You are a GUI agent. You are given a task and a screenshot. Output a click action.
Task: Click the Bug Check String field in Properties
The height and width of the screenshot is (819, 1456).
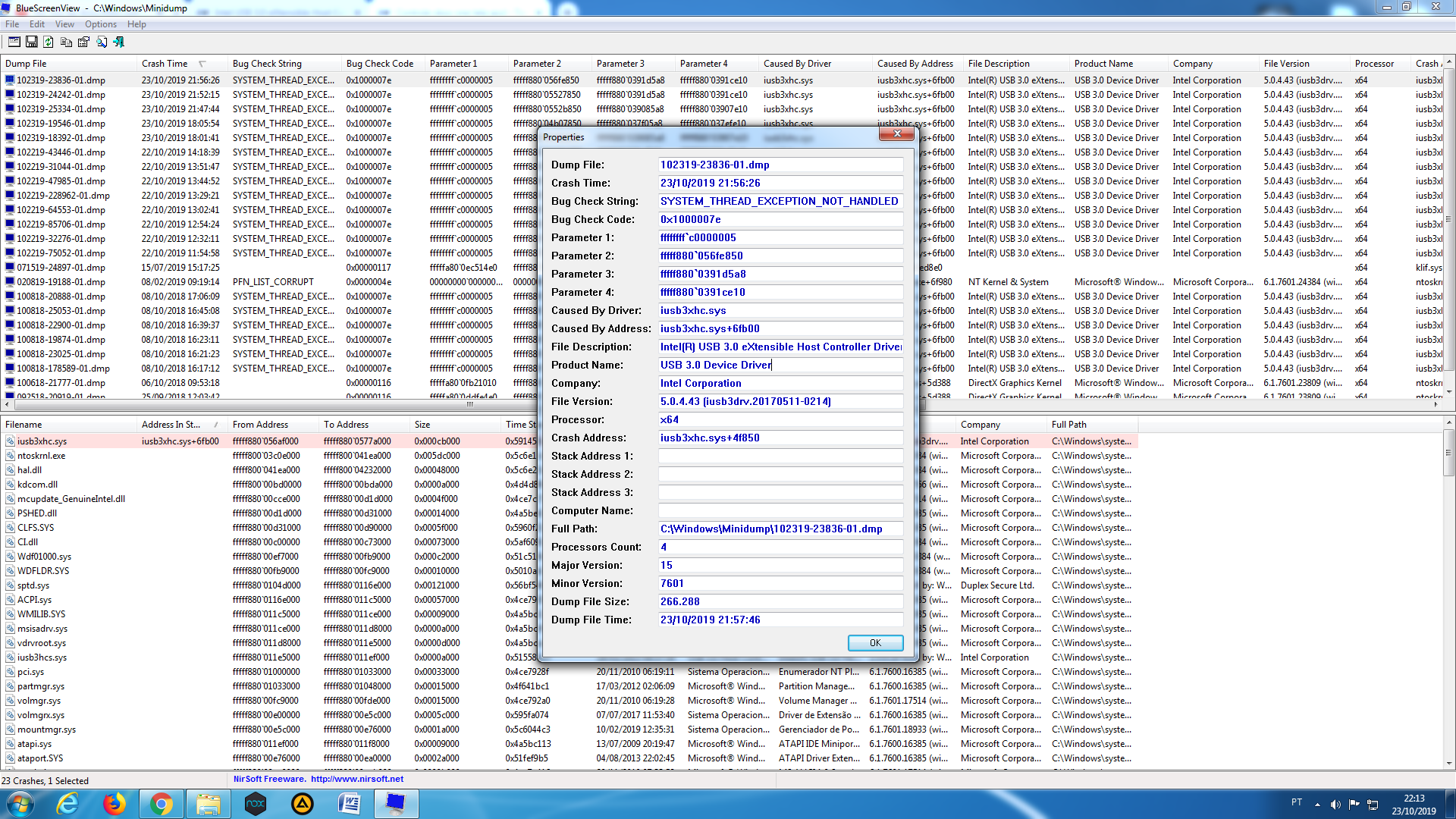[780, 201]
